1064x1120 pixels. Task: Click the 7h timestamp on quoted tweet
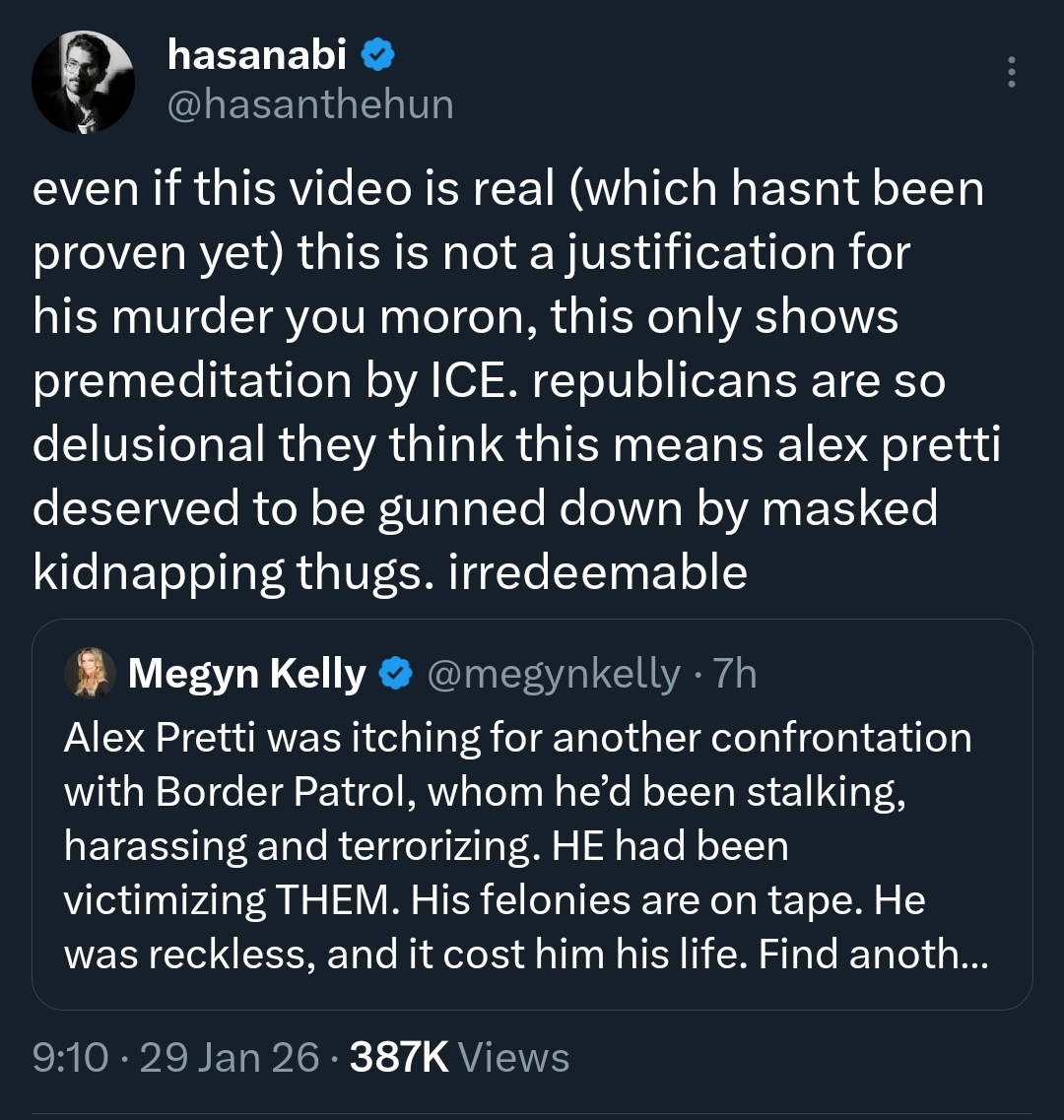pos(734,675)
